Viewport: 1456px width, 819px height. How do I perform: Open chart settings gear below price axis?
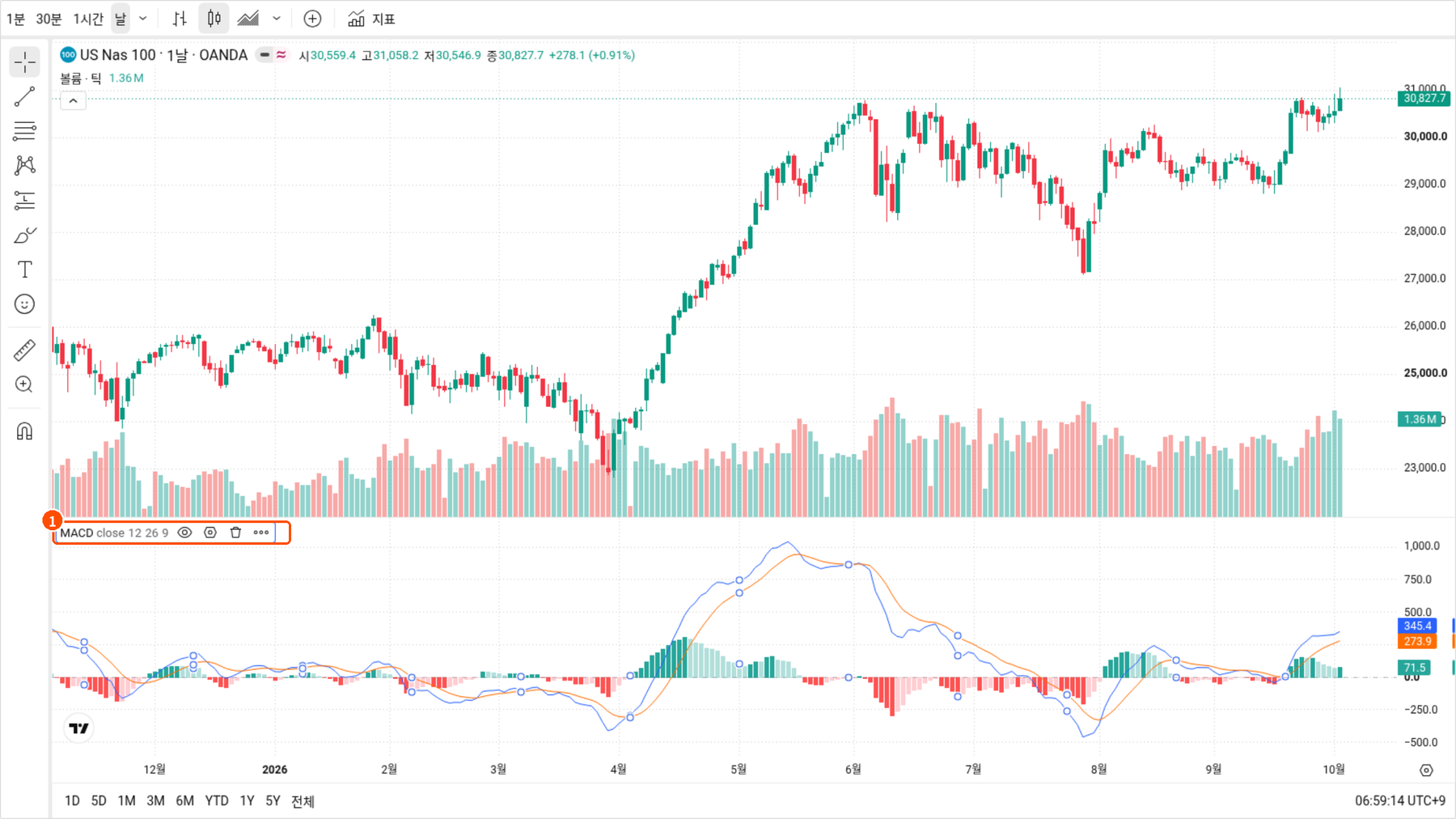coord(1426,770)
